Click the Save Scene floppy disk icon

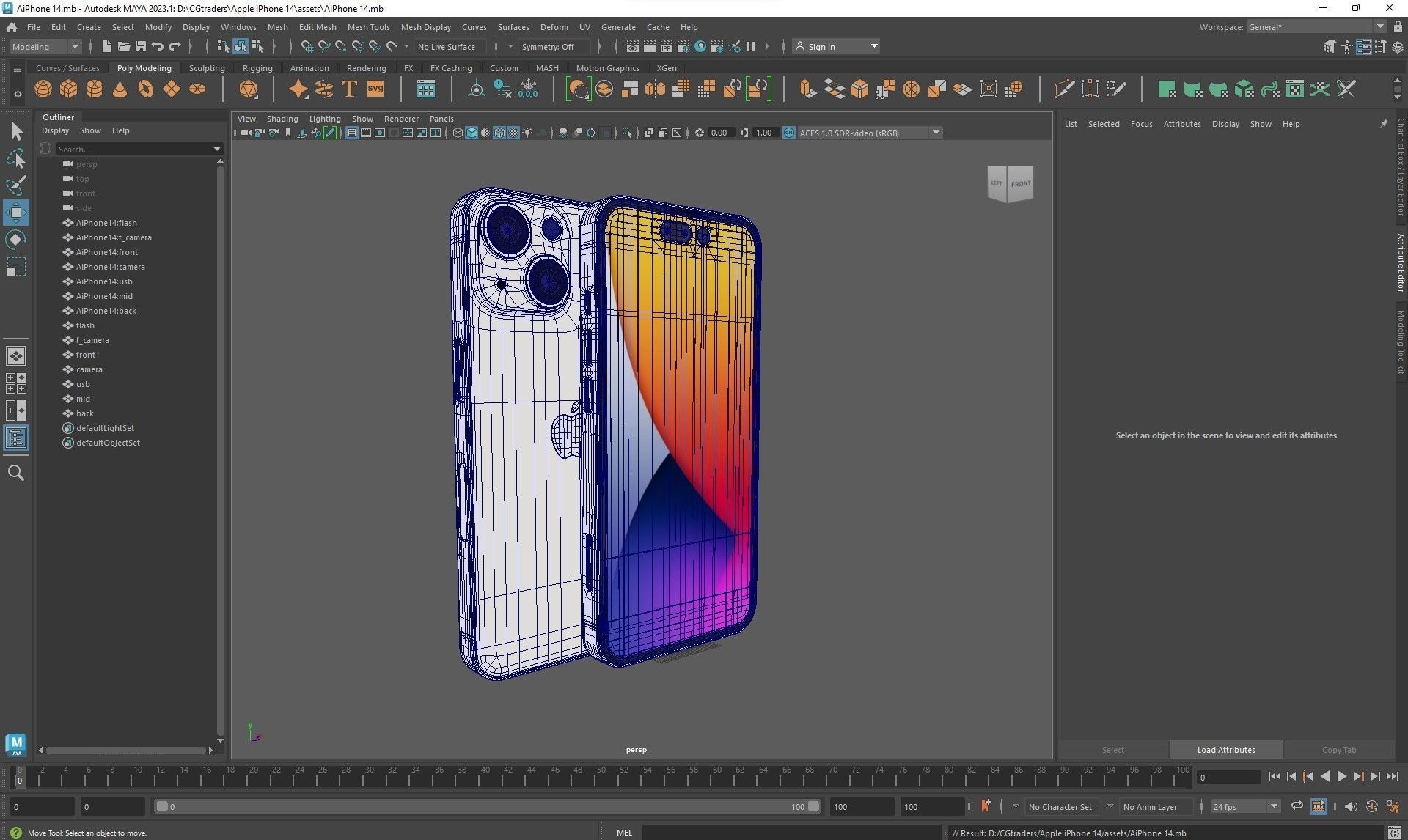click(x=140, y=46)
